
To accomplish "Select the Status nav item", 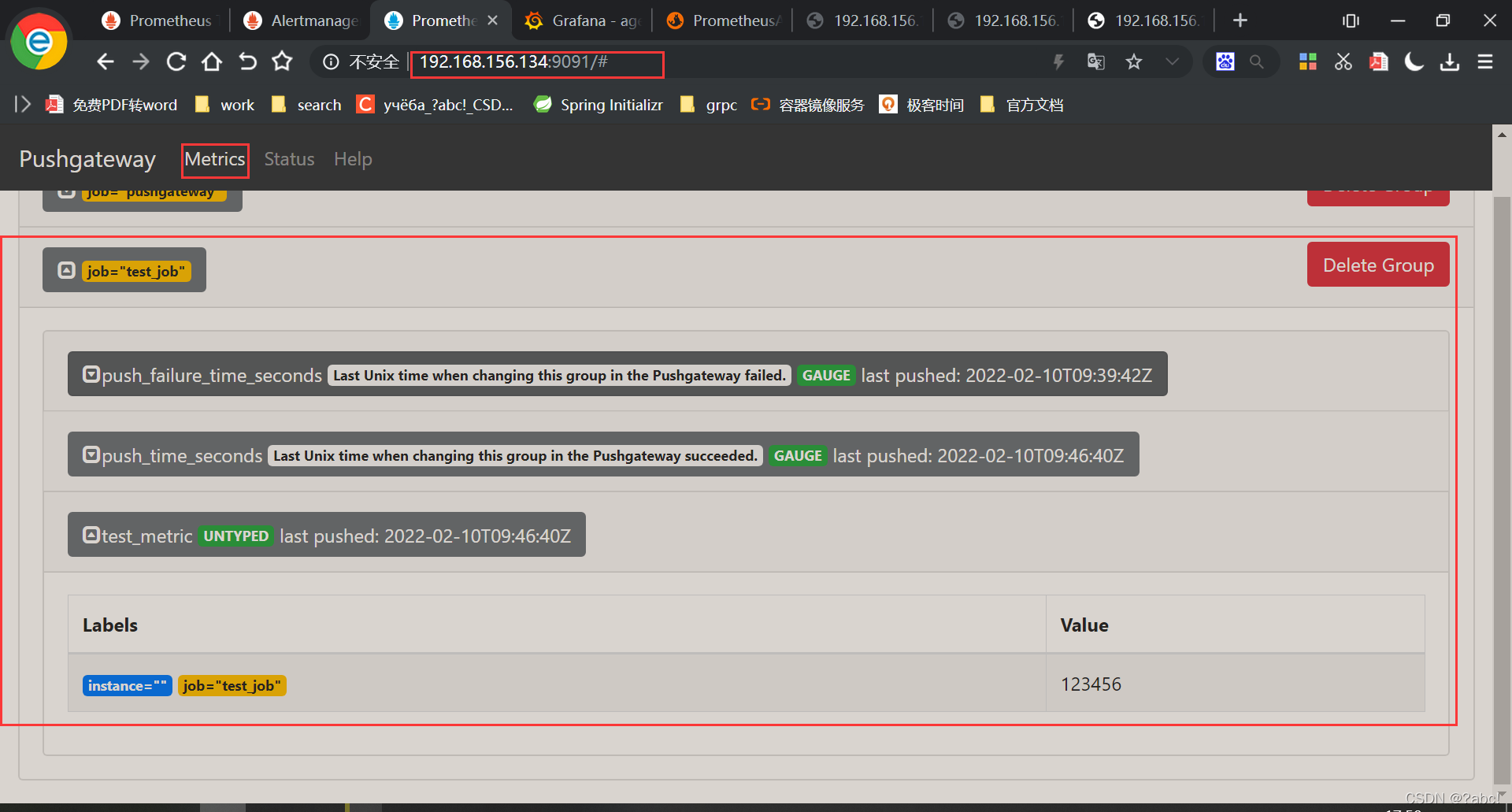I will tap(289, 160).
